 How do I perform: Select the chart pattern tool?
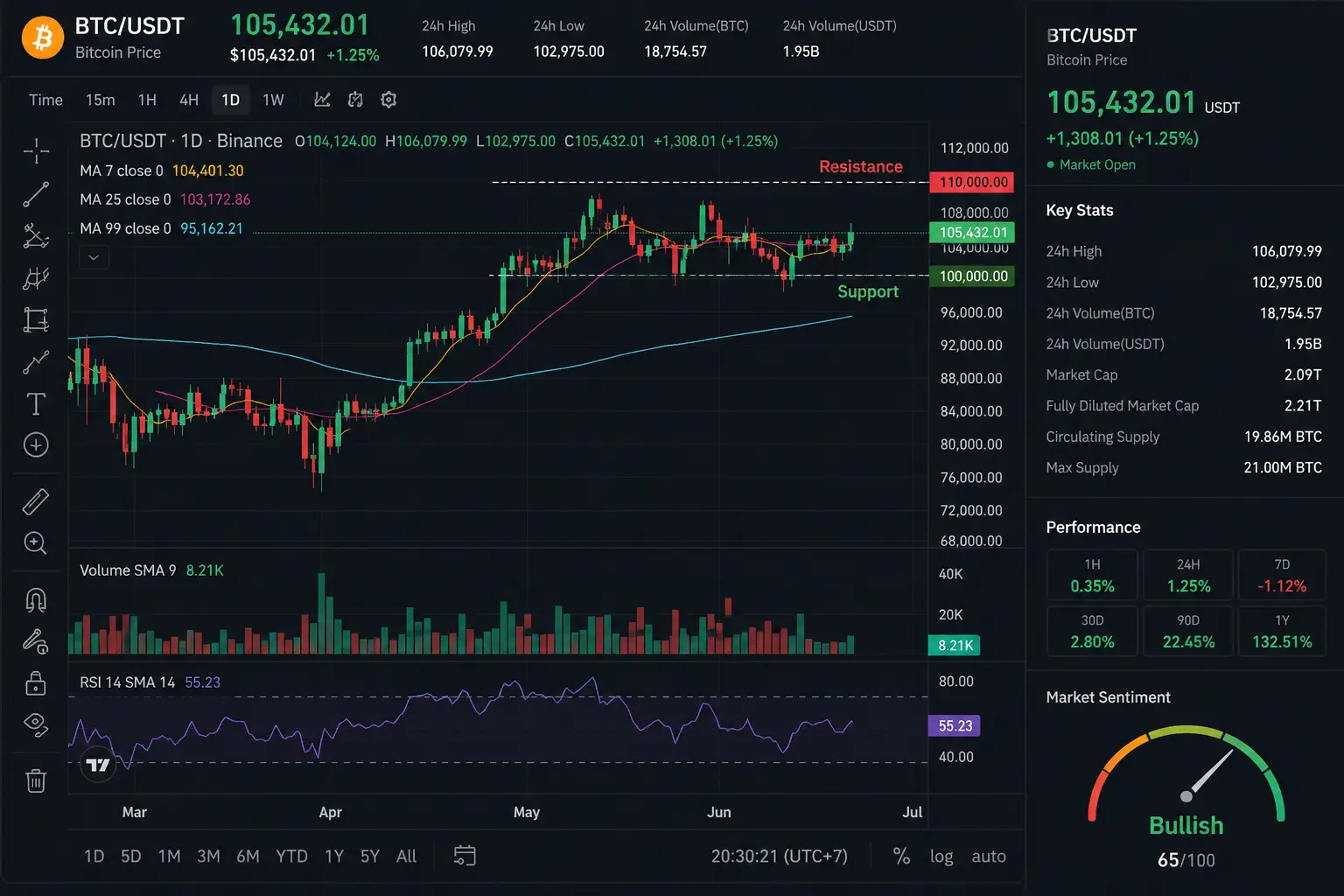click(36, 278)
